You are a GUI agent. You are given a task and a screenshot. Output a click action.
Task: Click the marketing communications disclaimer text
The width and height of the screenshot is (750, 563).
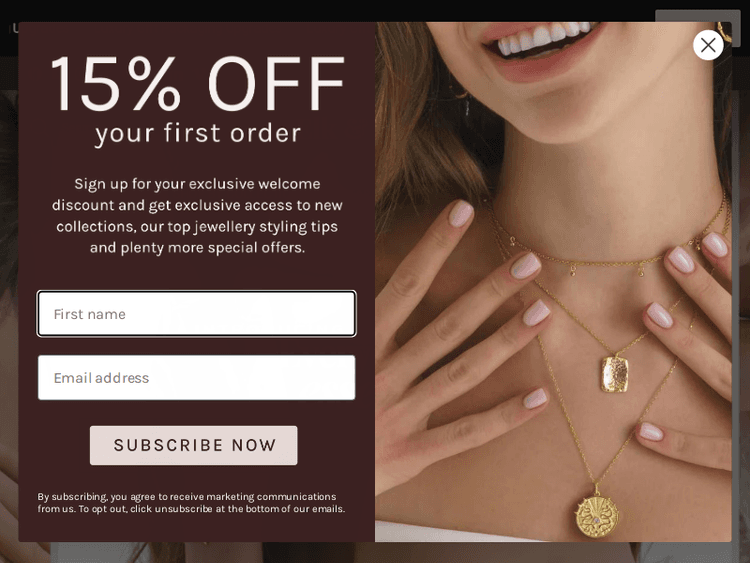pyautogui.click(x=191, y=503)
